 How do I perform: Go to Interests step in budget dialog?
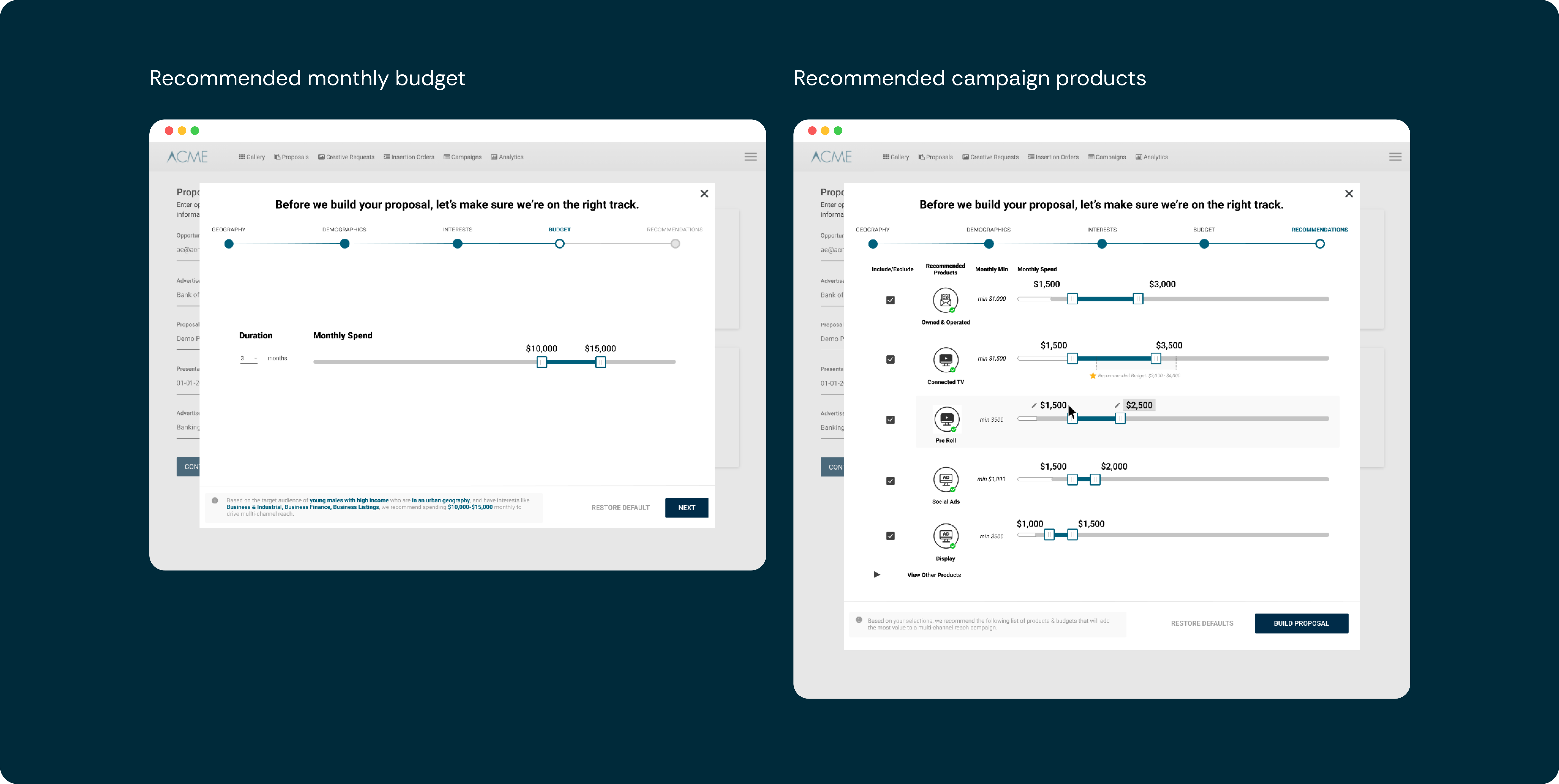pos(457,244)
